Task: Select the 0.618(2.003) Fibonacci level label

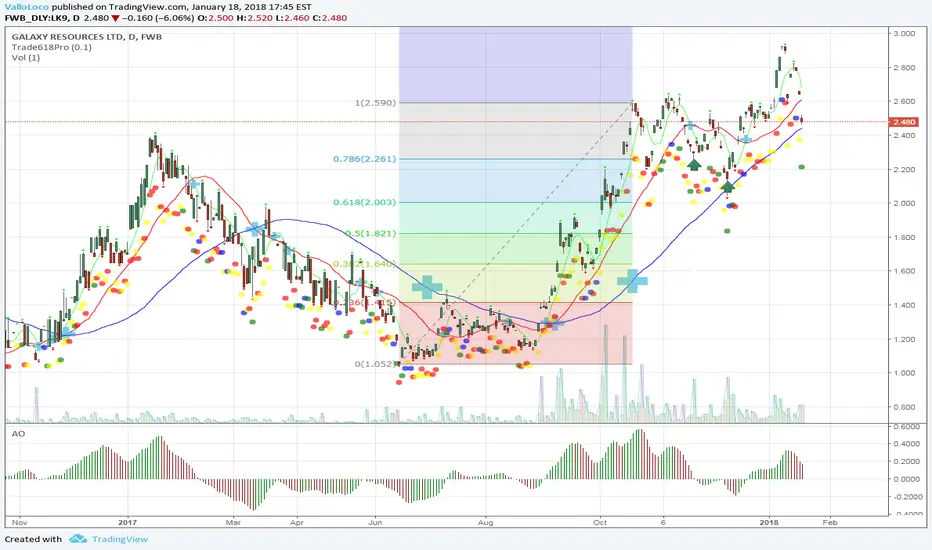Action: point(364,202)
